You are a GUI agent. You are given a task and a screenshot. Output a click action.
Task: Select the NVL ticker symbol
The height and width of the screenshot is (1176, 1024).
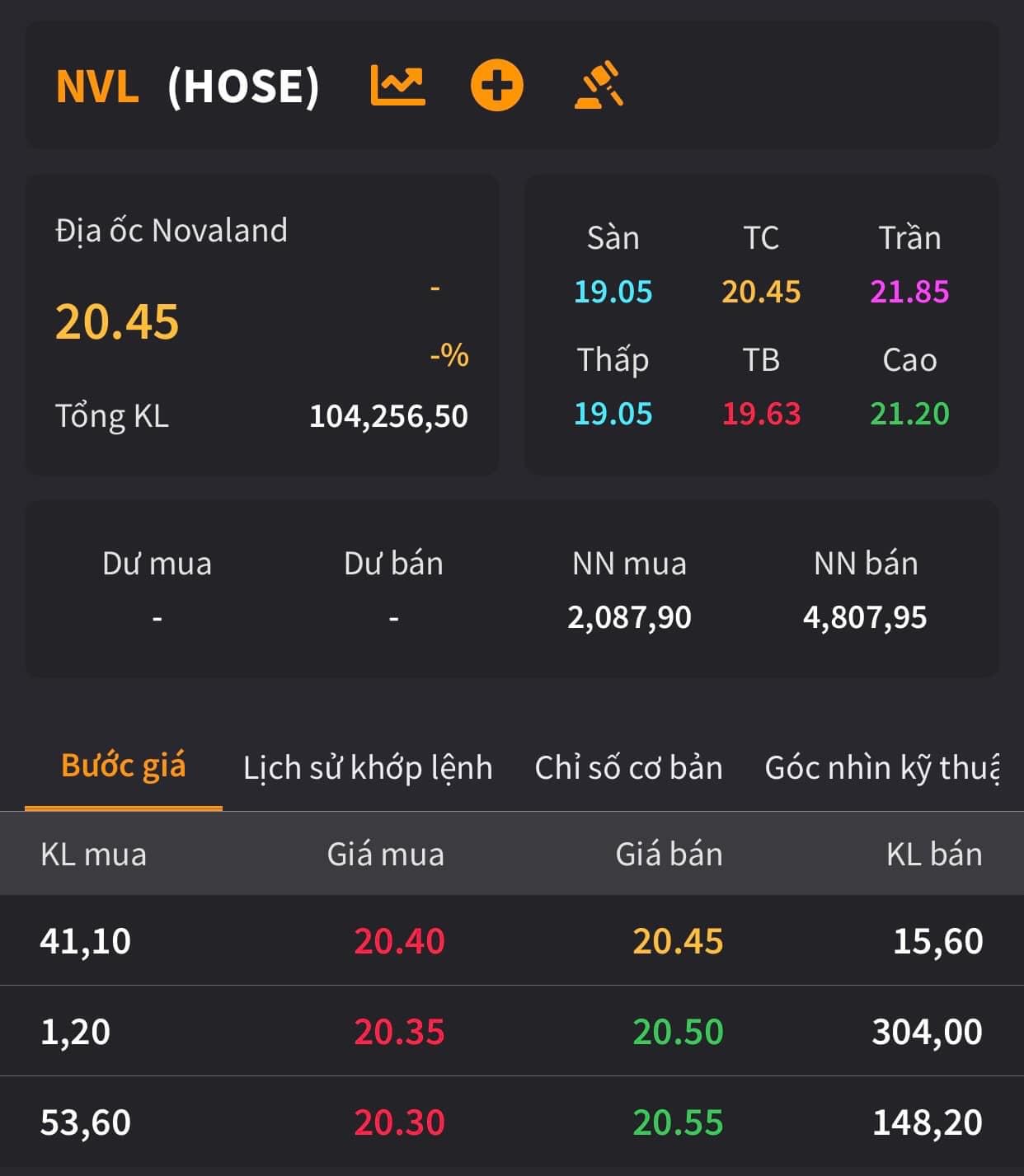[x=97, y=87]
